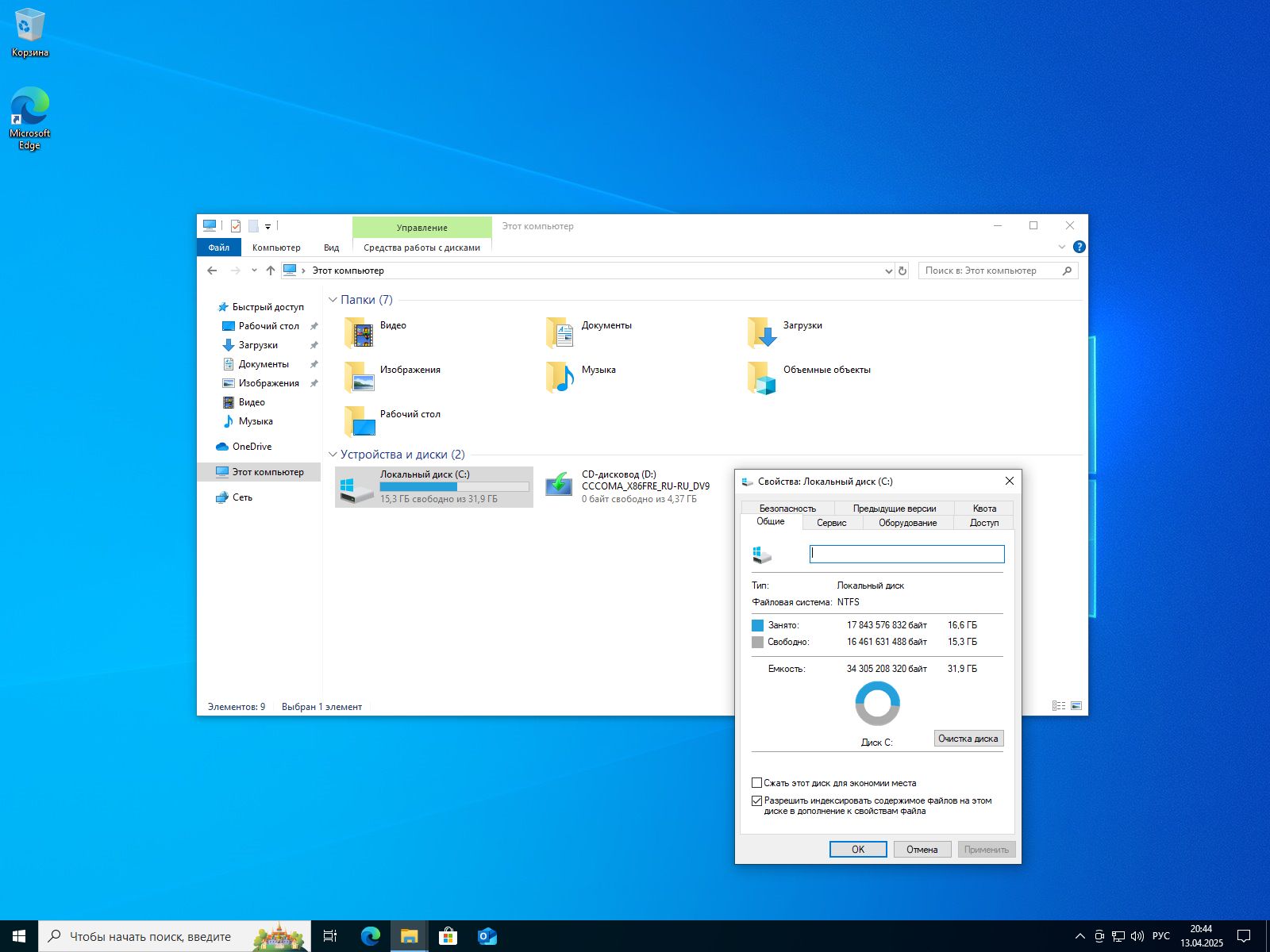Open the Объемные объекты folder icon
1270x952 pixels.
coord(762,378)
